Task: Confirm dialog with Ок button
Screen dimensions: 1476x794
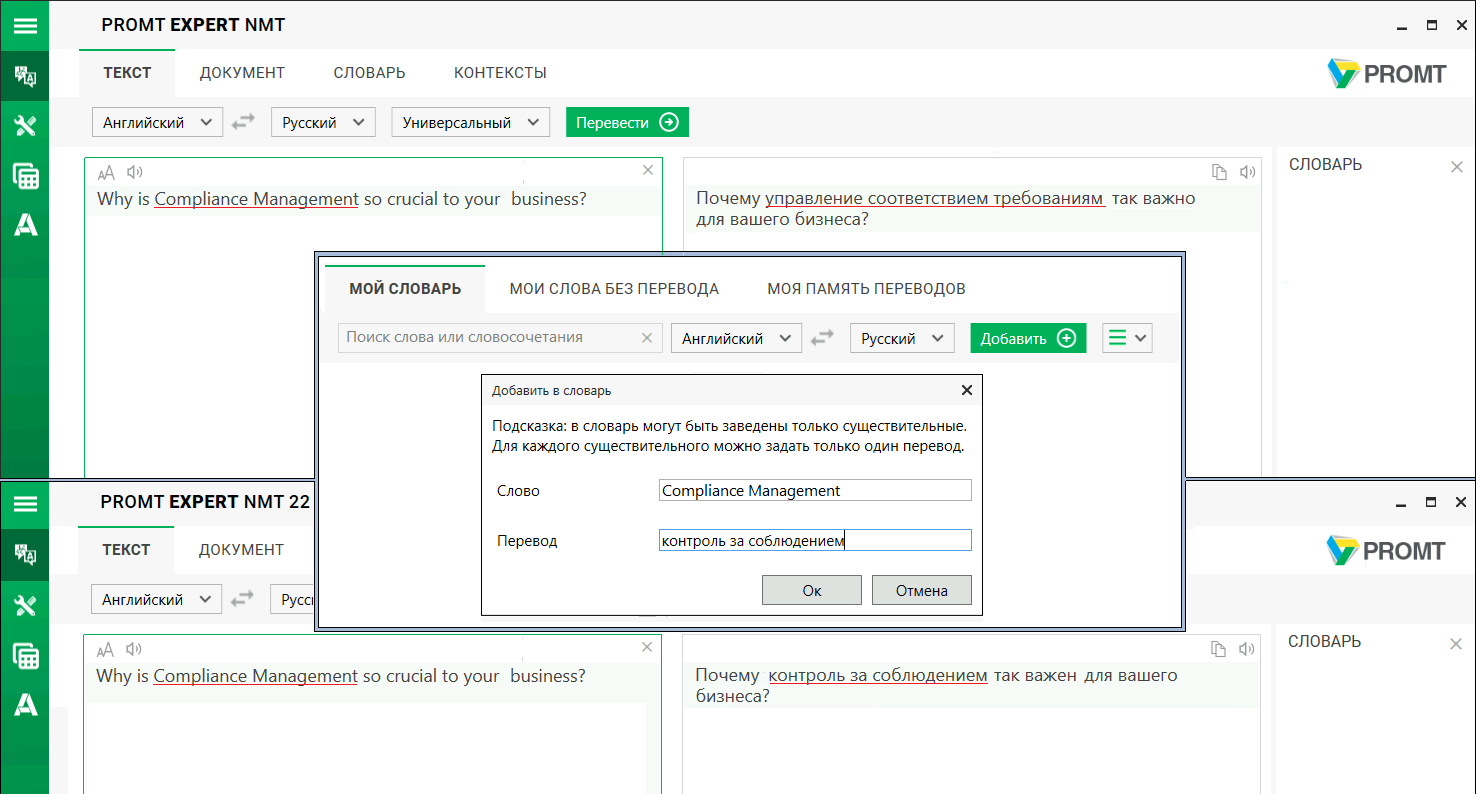Action: click(x=812, y=590)
